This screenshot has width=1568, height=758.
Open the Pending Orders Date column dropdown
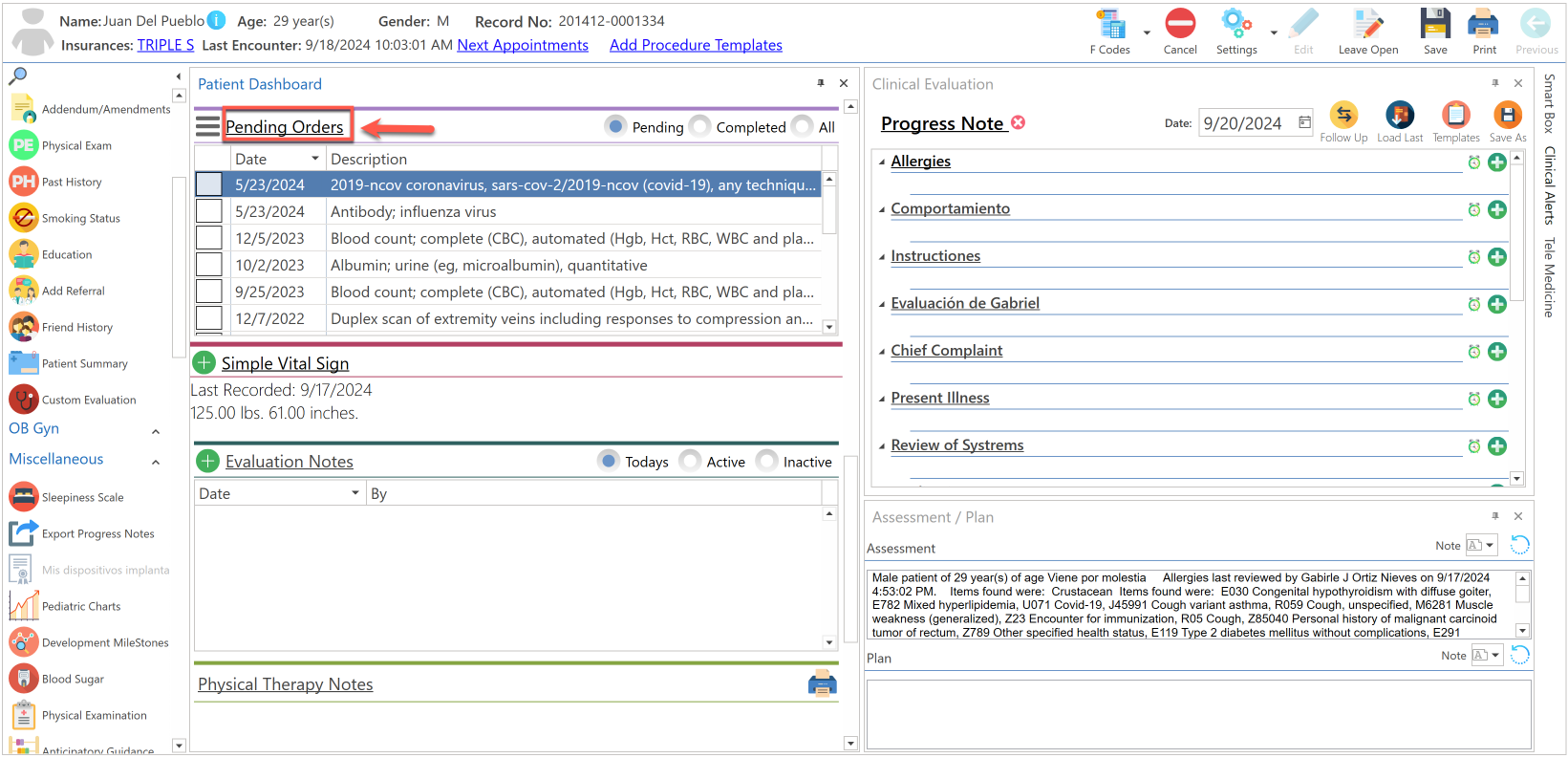[315, 159]
